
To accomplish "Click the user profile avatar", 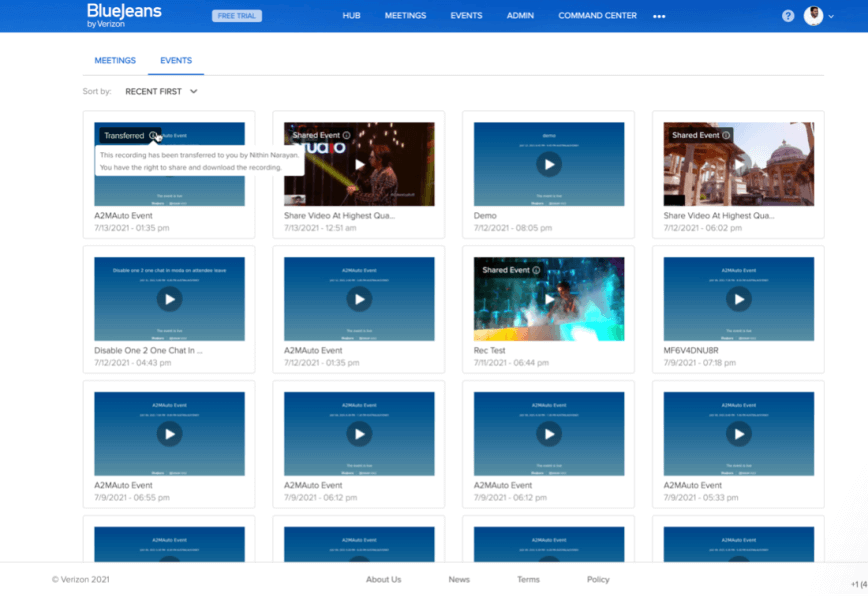I will click(813, 16).
